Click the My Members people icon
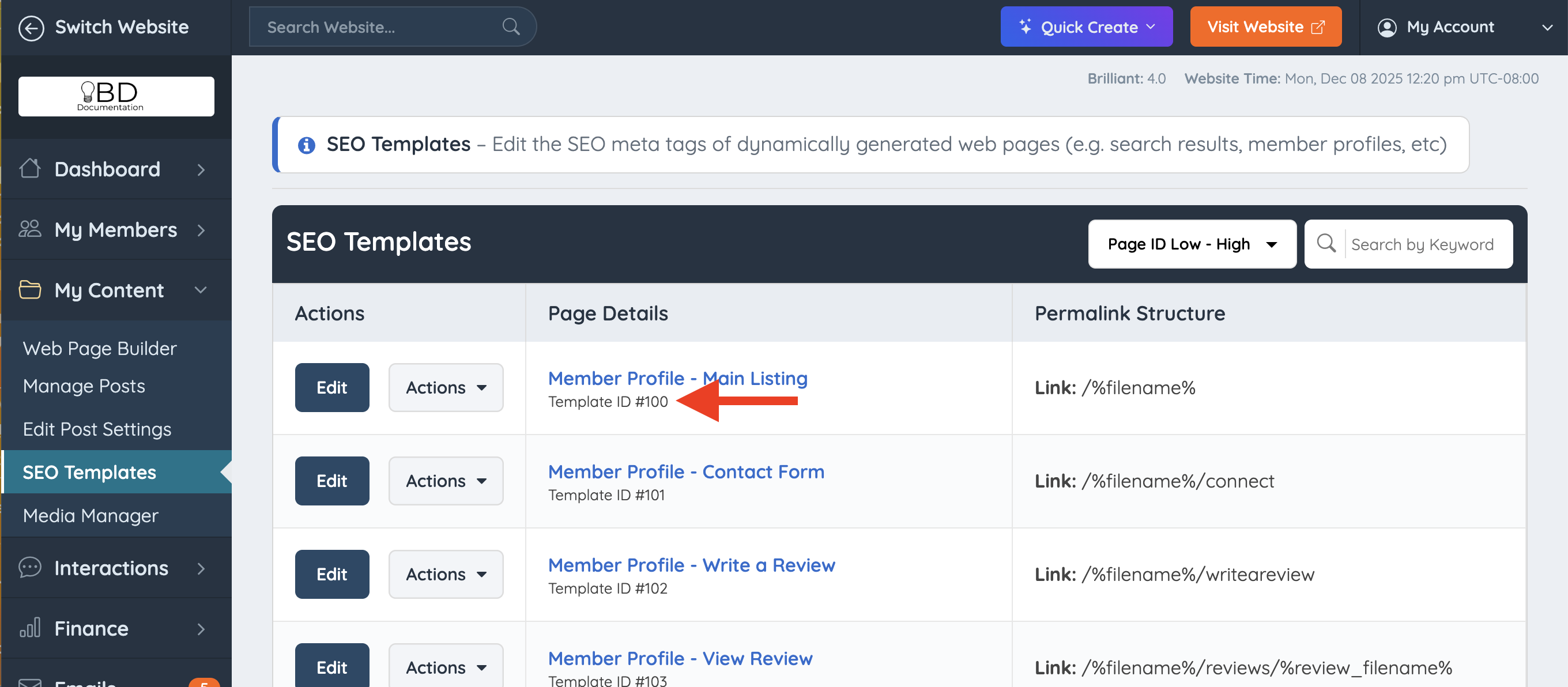Image resolution: width=1568 pixels, height=687 pixels. (x=30, y=229)
